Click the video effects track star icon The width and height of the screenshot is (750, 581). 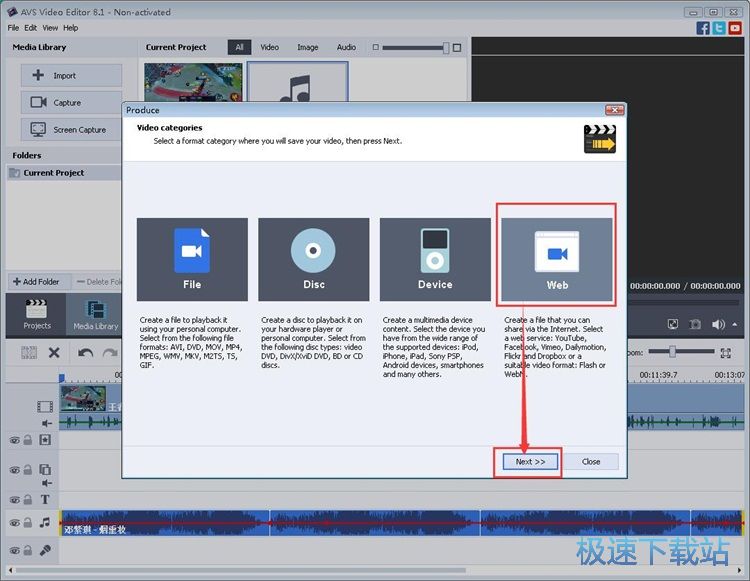[45, 439]
